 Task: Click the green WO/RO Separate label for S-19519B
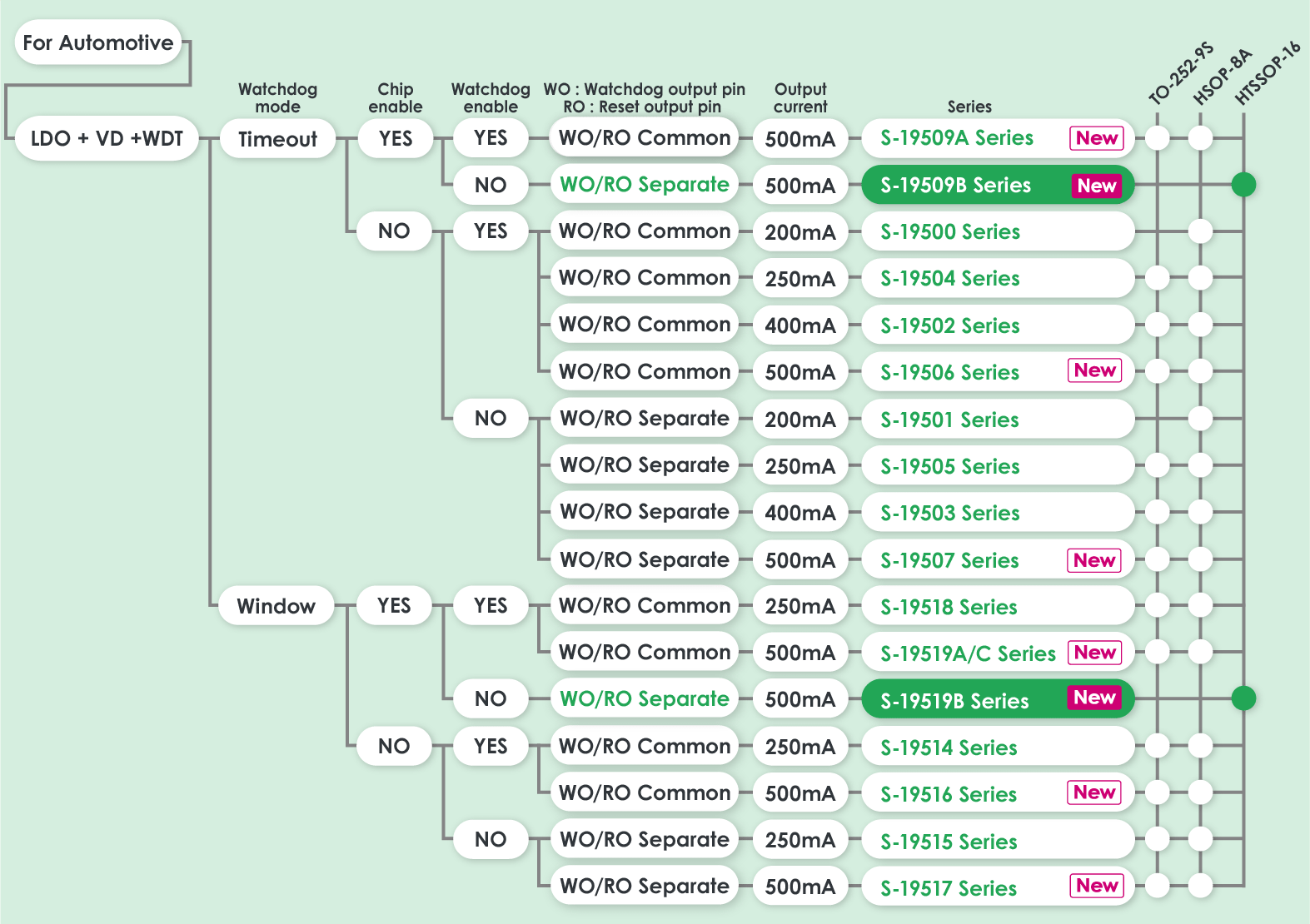click(x=644, y=699)
